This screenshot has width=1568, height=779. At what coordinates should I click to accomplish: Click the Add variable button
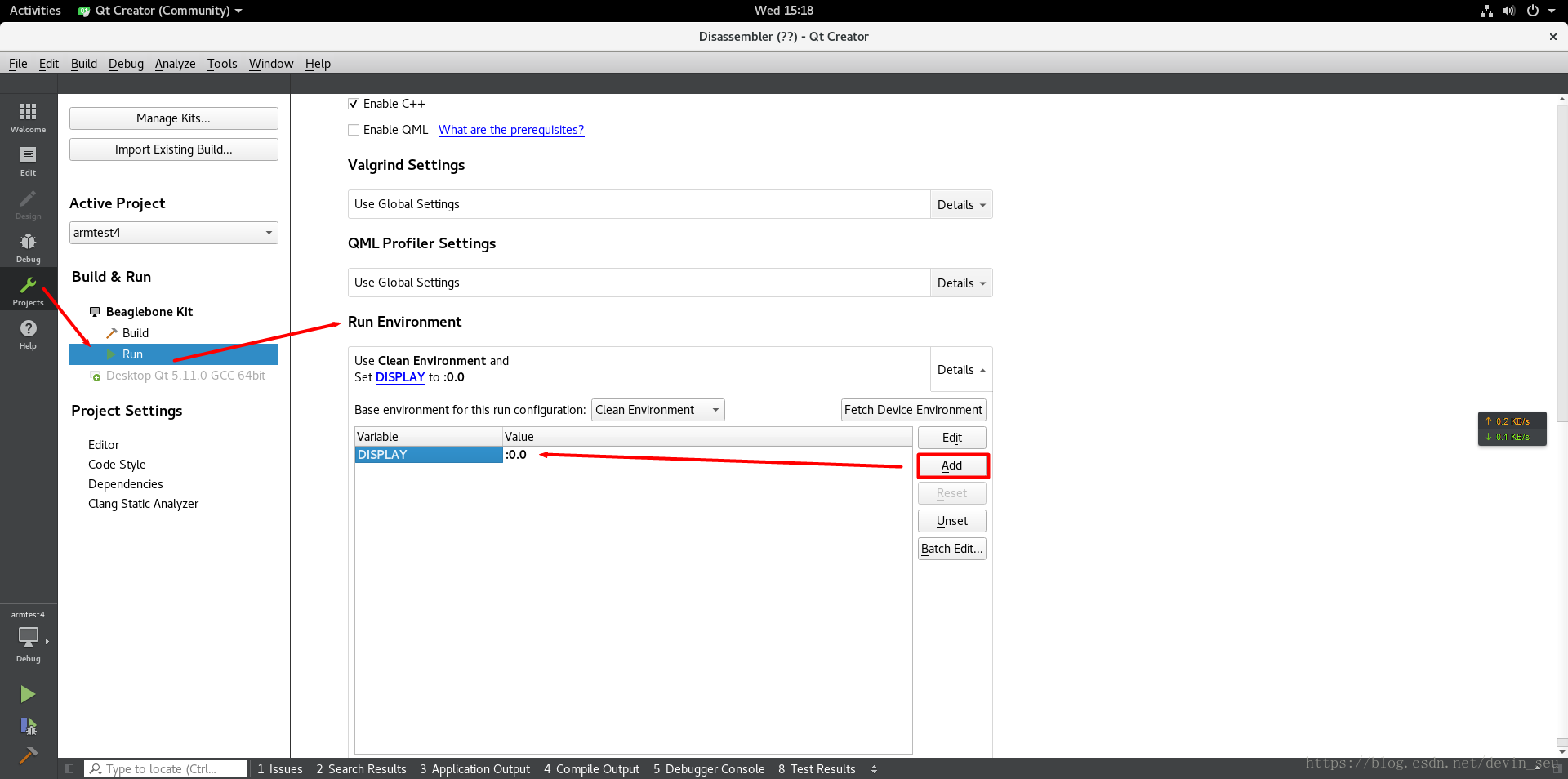(951, 465)
